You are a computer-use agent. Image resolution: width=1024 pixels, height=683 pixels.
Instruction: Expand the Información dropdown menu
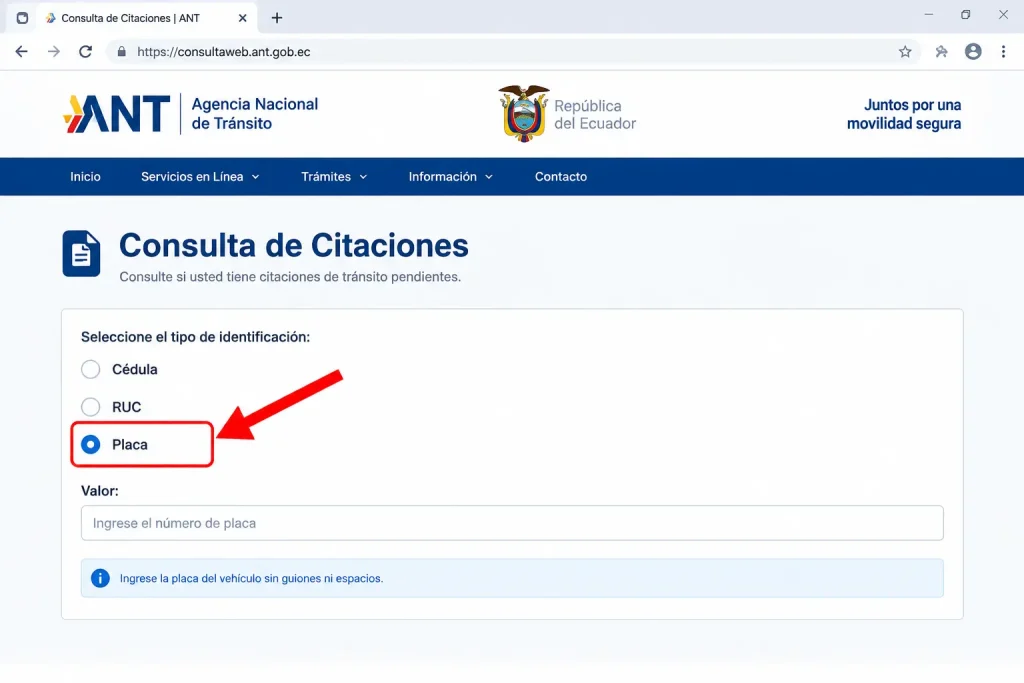(451, 176)
